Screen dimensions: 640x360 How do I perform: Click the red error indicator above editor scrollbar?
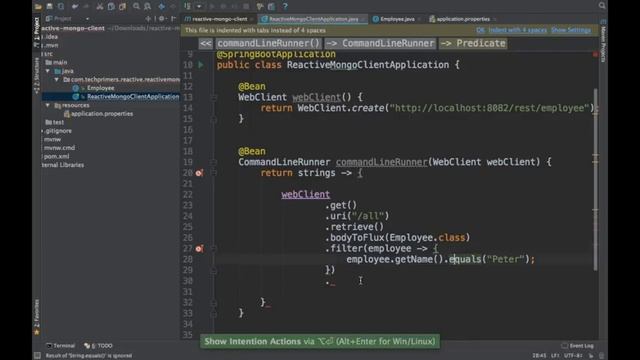595,54
